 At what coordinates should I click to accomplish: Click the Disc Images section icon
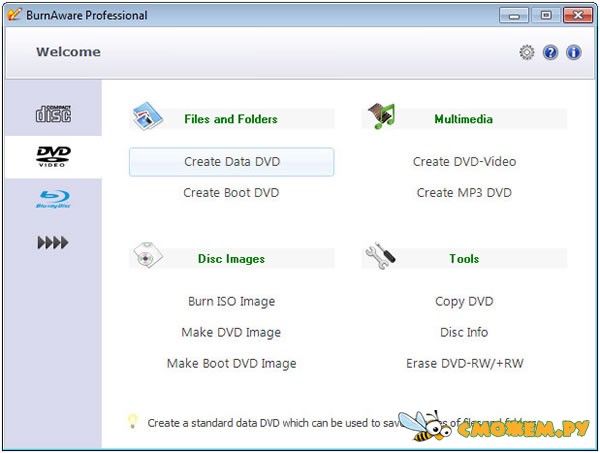pyautogui.click(x=148, y=255)
